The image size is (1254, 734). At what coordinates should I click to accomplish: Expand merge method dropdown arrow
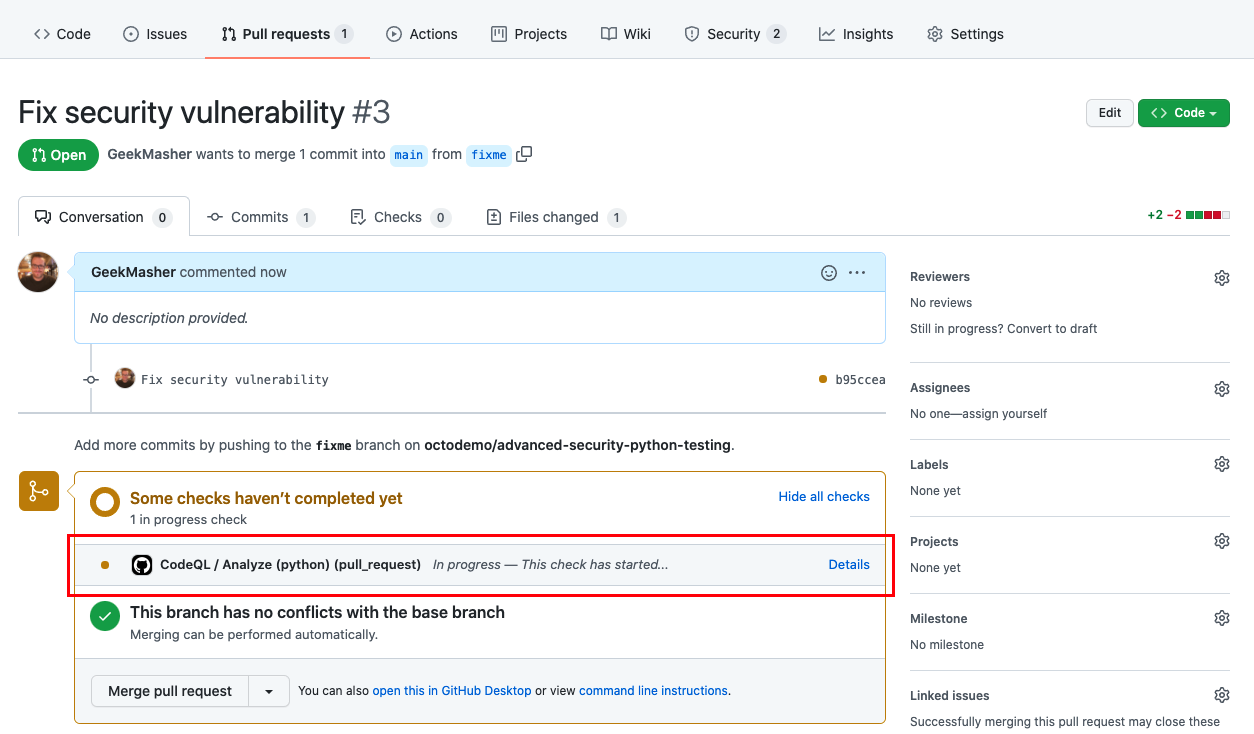coord(269,691)
